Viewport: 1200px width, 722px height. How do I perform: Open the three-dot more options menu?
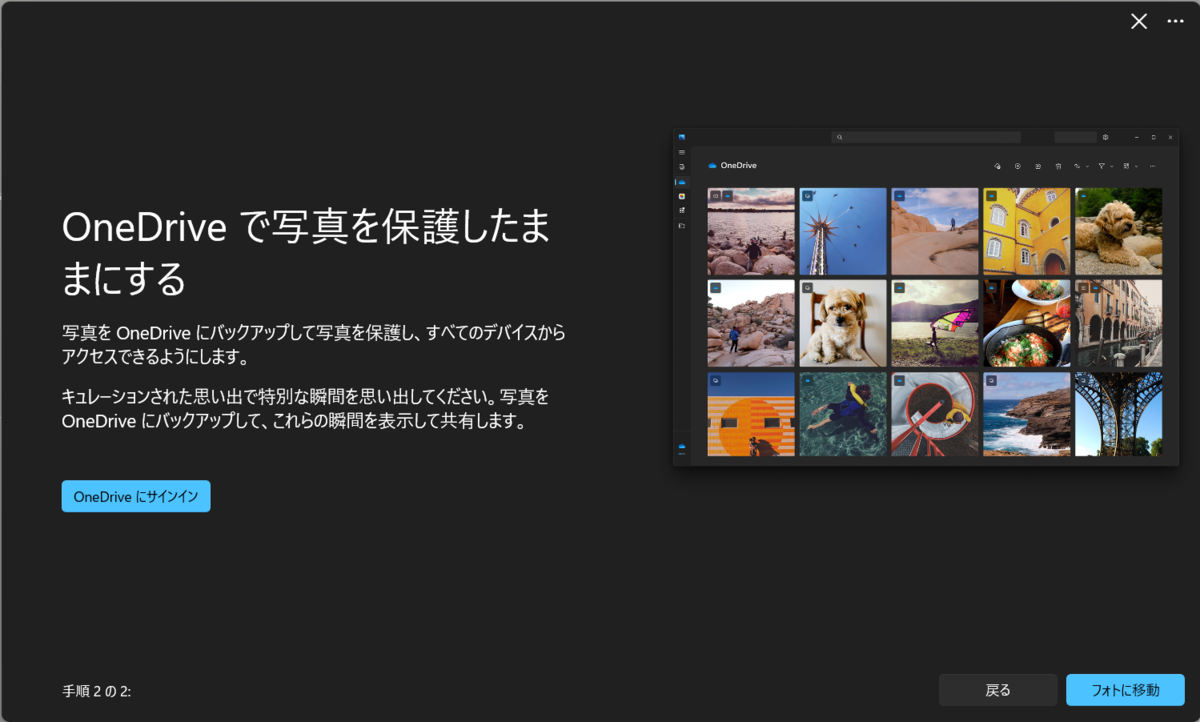pyautogui.click(x=1176, y=22)
